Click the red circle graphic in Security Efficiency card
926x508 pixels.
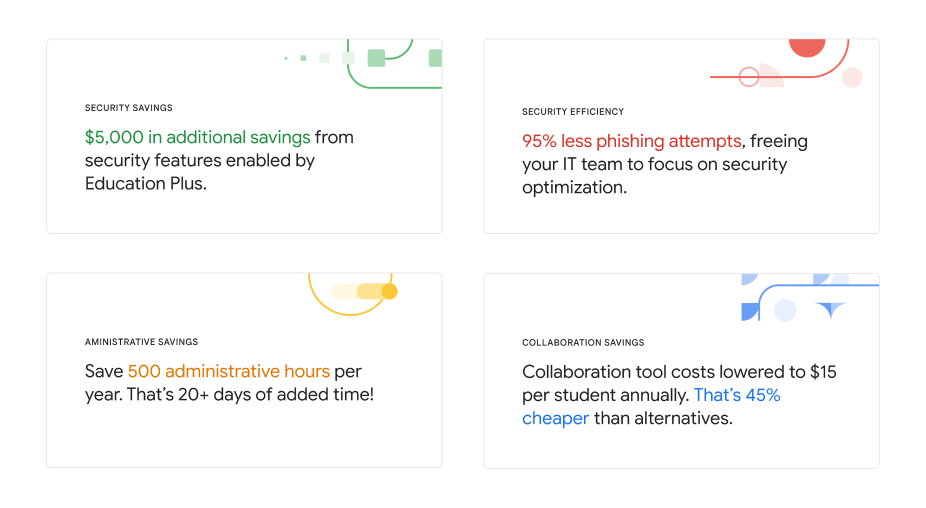click(807, 48)
